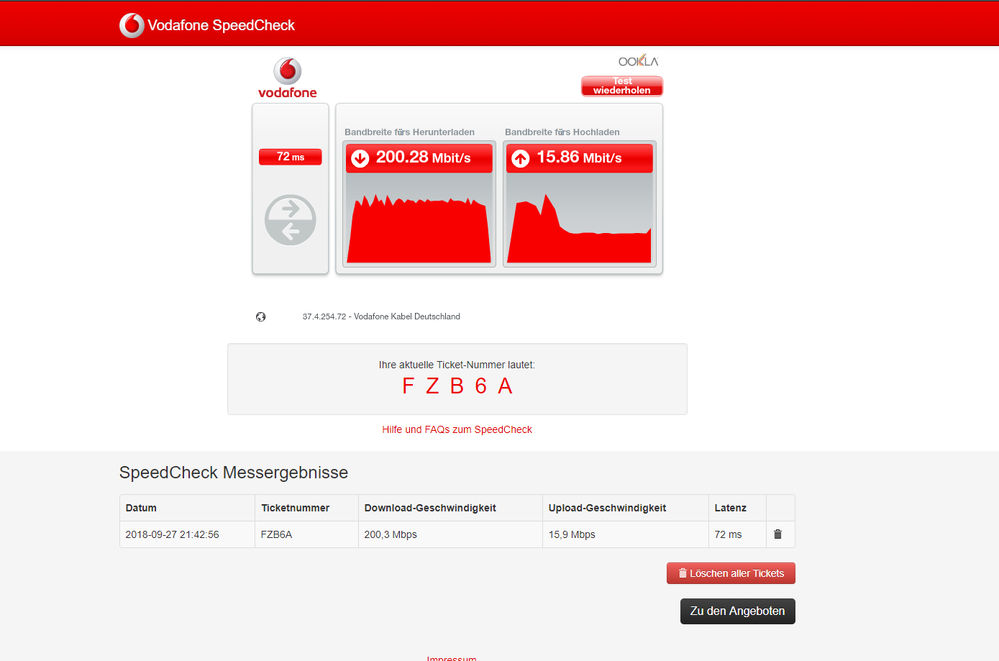Open Hilfe und FAQs zum SpeedCheck link
This screenshot has width=999, height=661.
click(x=457, y=430)
